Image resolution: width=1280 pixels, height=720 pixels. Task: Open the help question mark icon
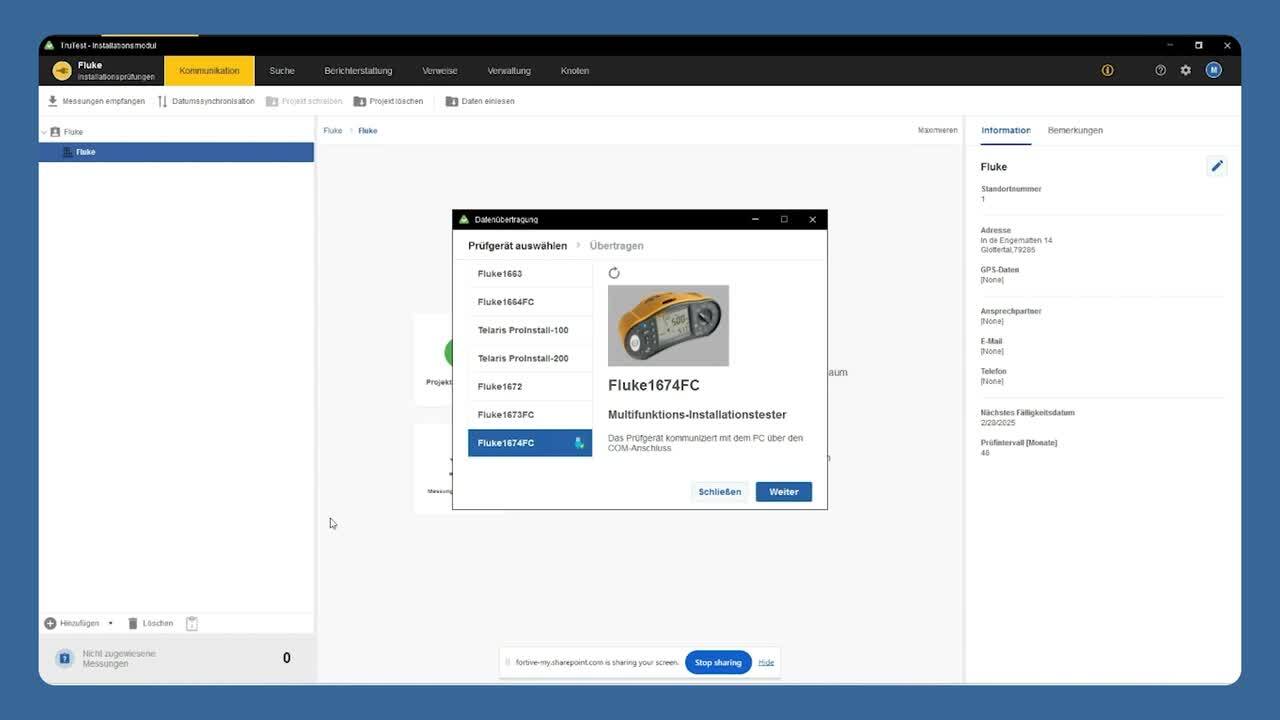click(1160, 70)
